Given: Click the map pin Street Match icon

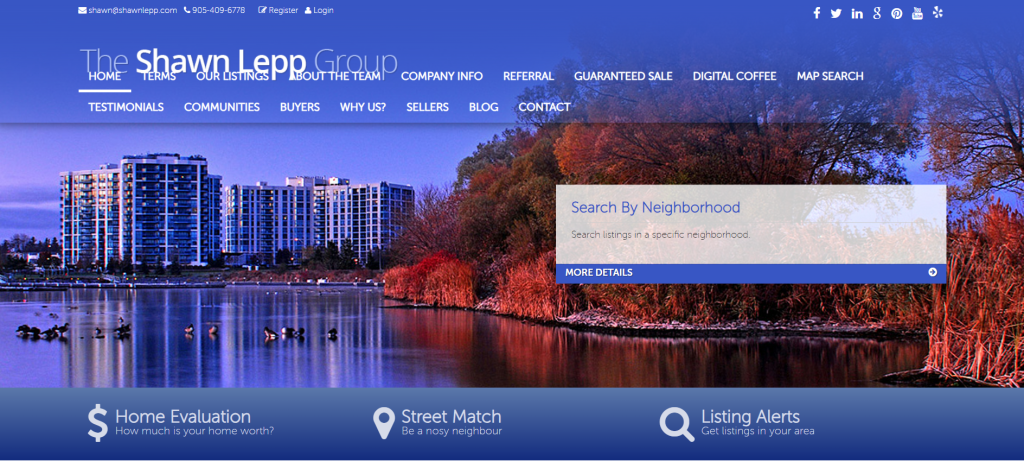Looking at the screenshot, I should coord(383,423).
